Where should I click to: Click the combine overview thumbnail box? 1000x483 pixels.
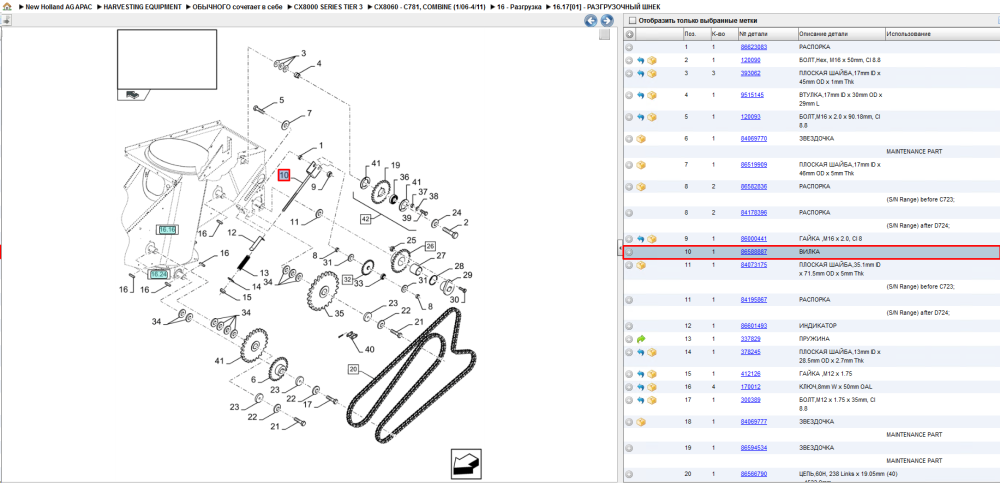pos(166,64)
